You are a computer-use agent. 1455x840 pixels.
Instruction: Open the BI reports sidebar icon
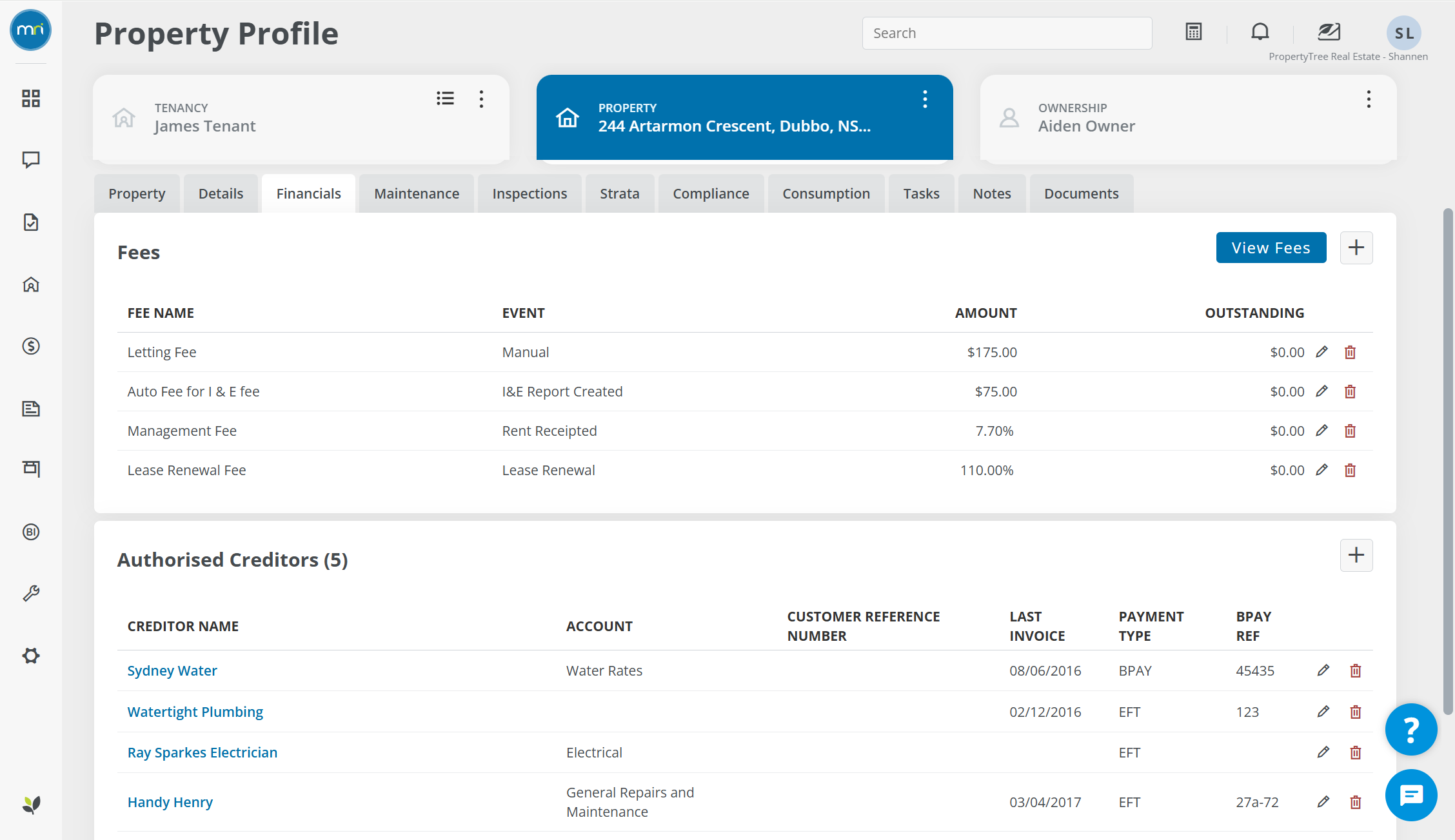31,532
